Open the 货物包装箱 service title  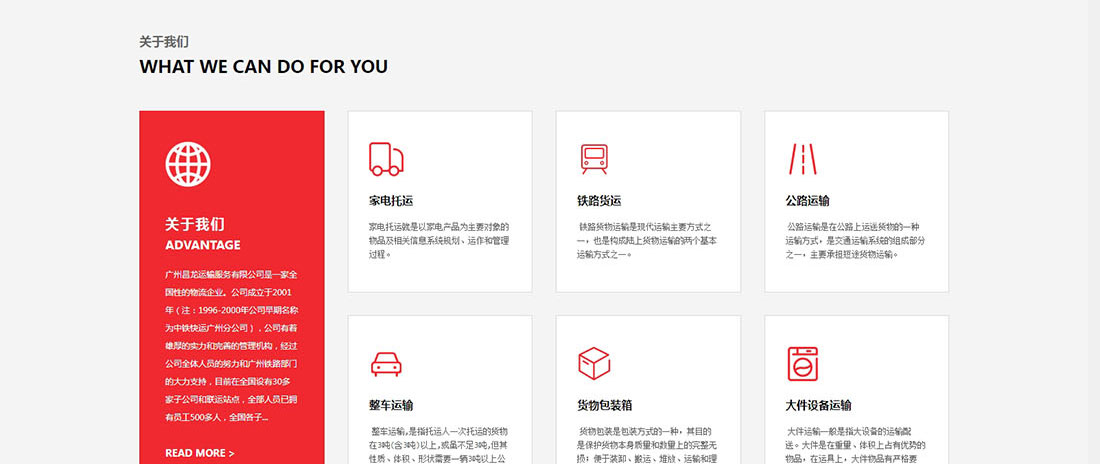(x=605, y=406)
